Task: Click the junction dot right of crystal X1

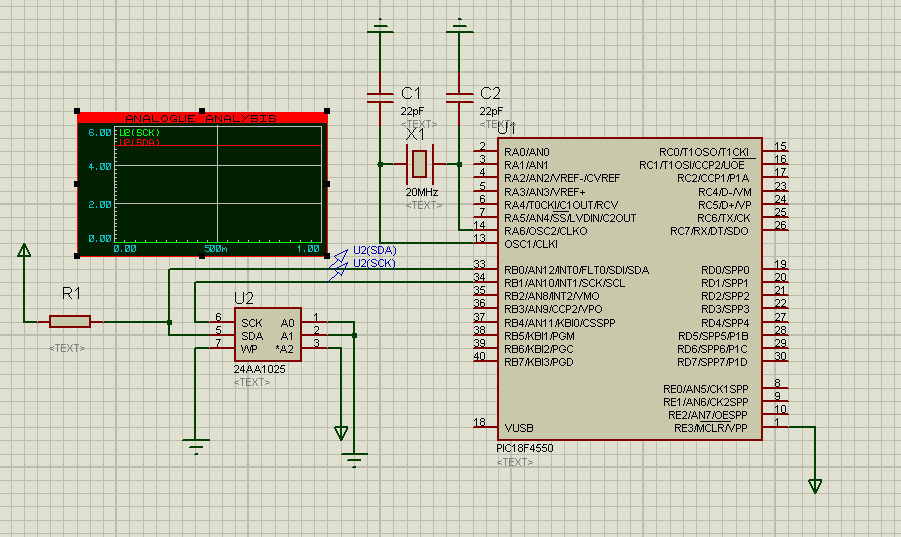Action: coord(459,164)
